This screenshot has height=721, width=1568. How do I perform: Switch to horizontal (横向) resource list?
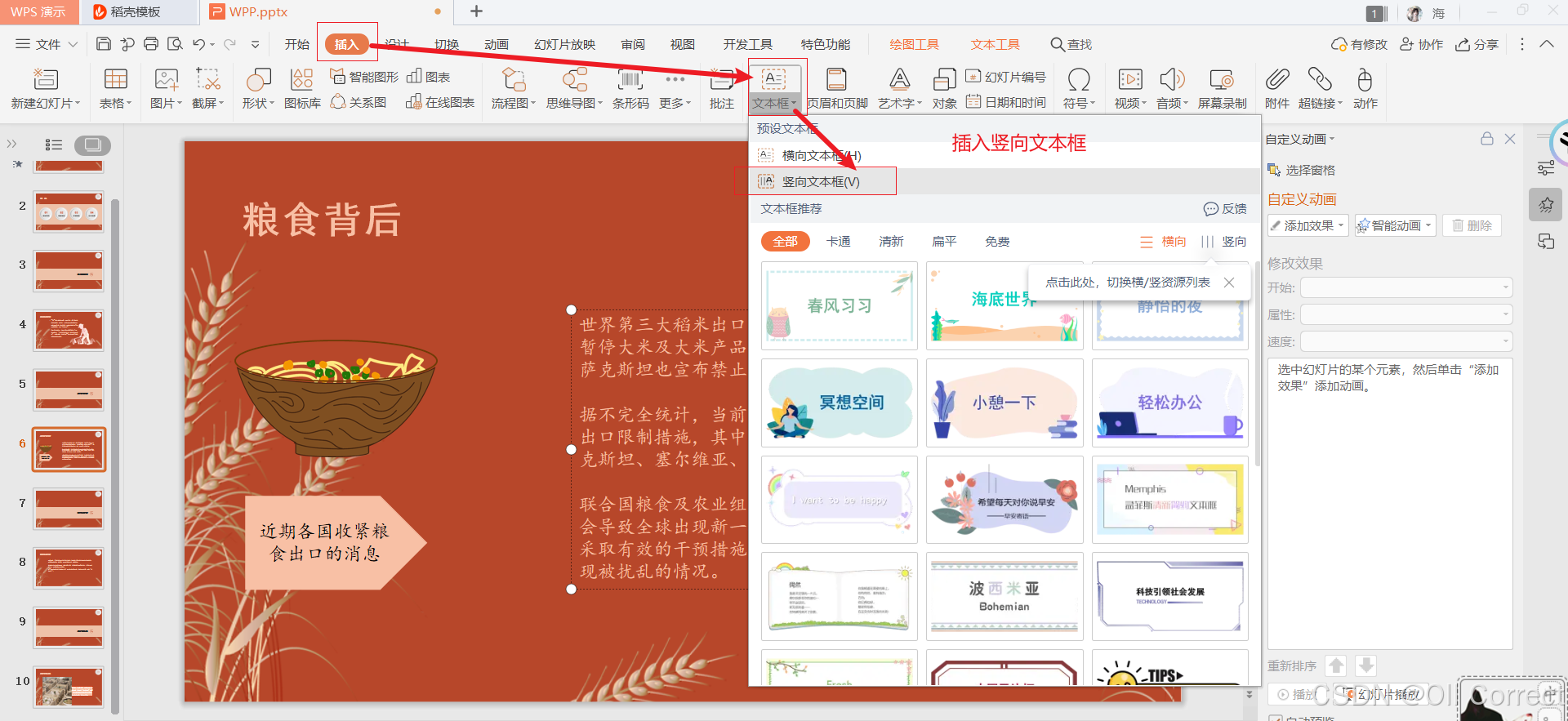pyautogui.click(x=1163, y=242)
